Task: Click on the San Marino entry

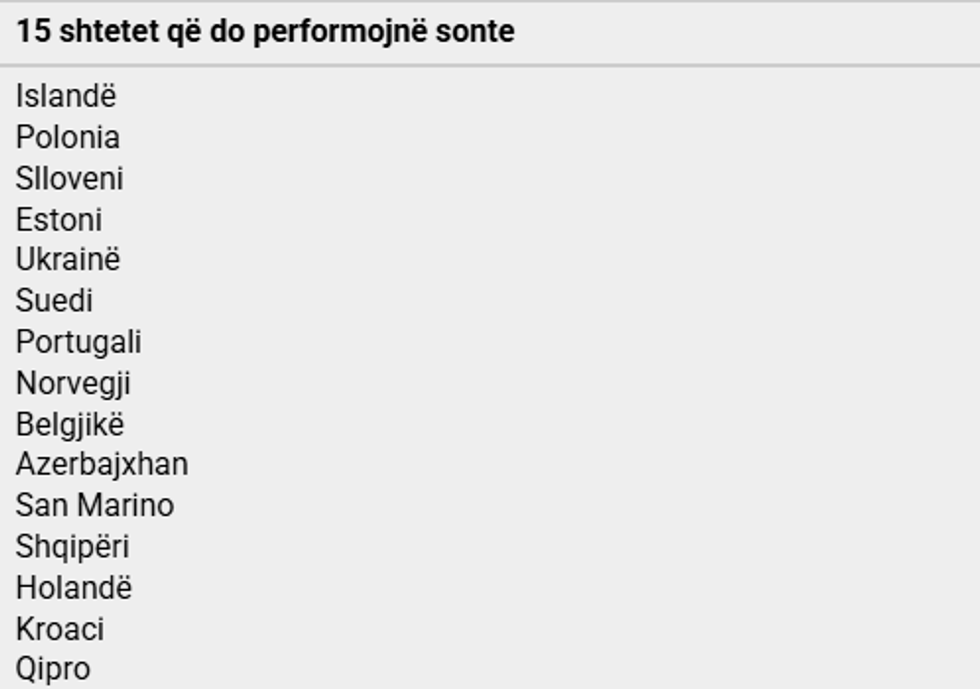Action: (95, 505)
